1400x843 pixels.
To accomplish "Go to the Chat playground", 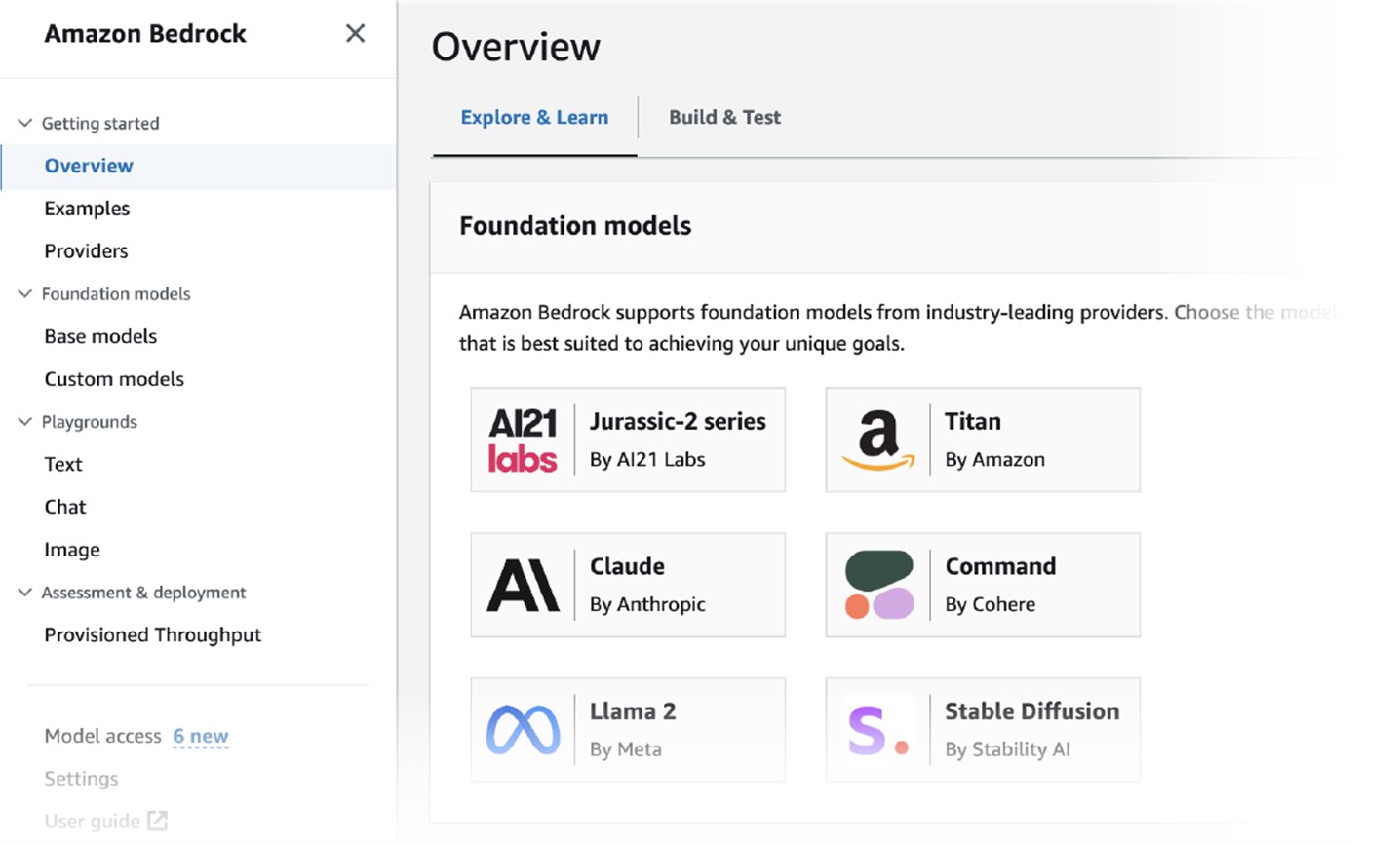I will tap(65, 507).
